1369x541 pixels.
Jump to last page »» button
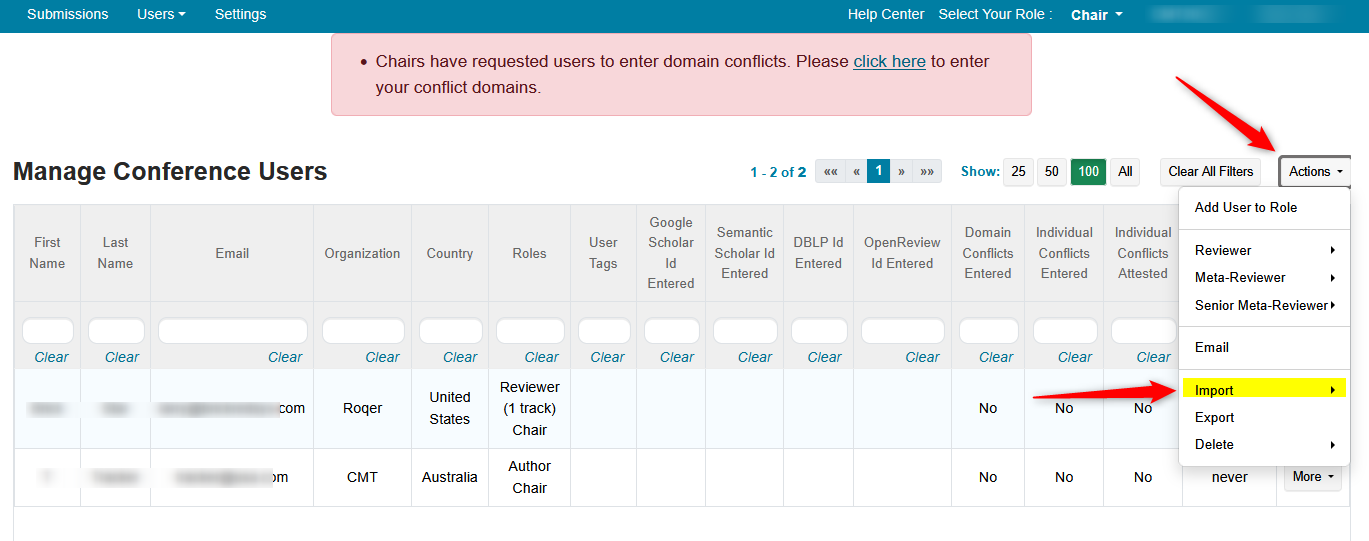(927, 172)
